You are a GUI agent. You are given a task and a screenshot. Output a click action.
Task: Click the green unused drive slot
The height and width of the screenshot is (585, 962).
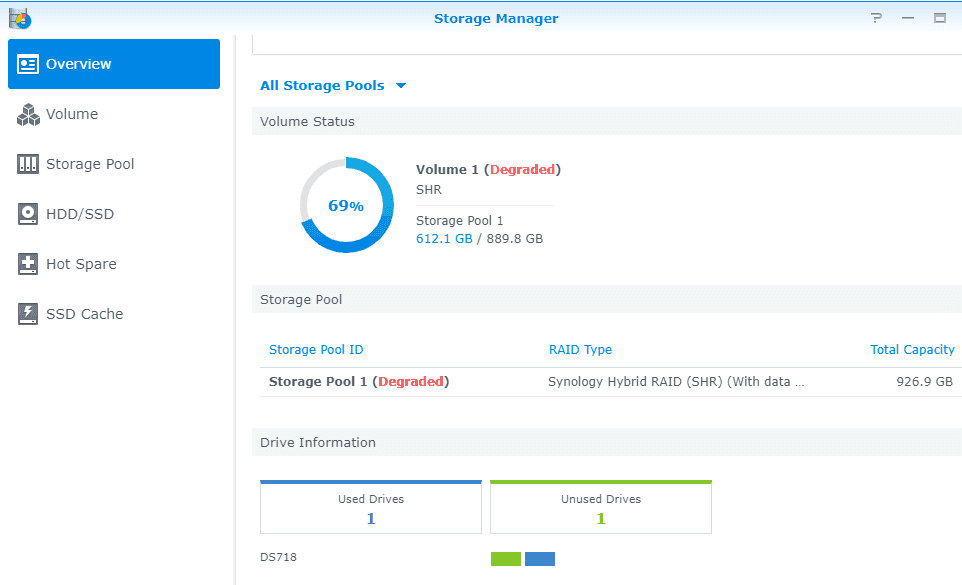pyautogui.click(x=506, y=559)
